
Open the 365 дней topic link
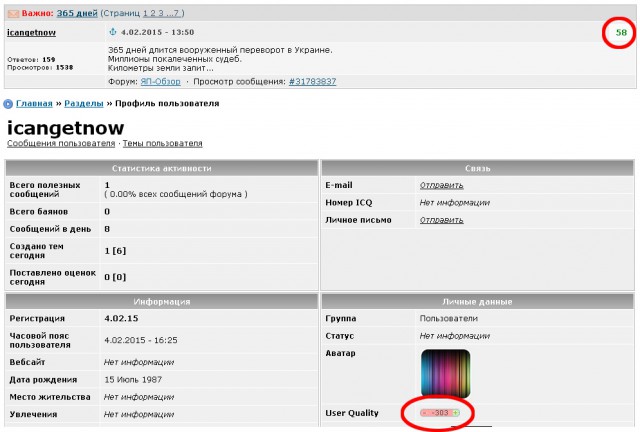pos(77,13)
